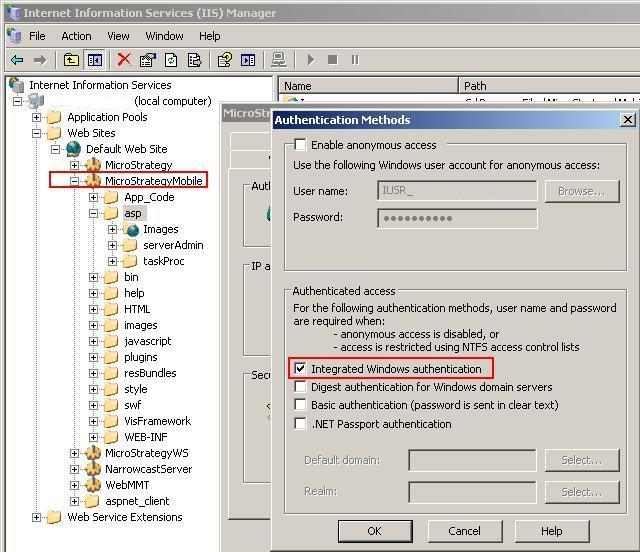Check Basic authentication option
The width and height of the screenshot is (640, 552).
click(x=300, y=405)
